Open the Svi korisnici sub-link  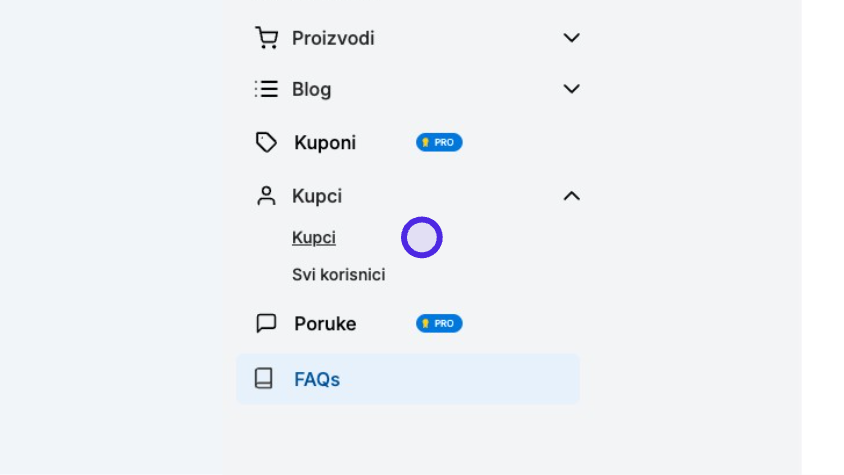tap(339, 275)
